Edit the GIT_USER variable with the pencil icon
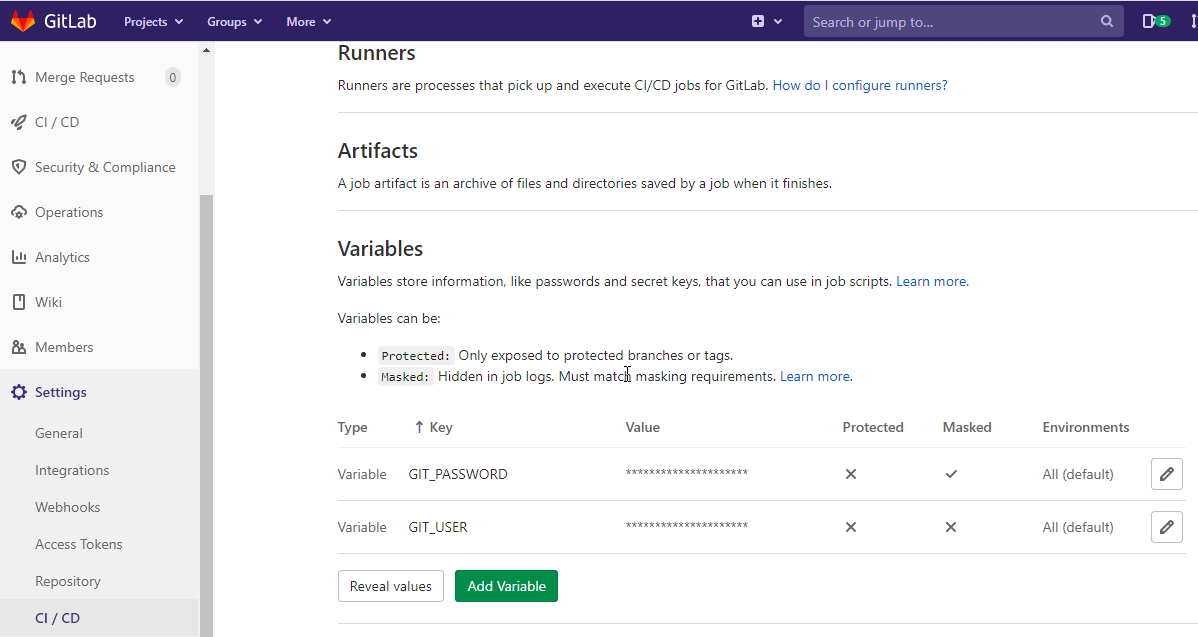This screenshot has width=1198, height=637. tap(1166, 527)
